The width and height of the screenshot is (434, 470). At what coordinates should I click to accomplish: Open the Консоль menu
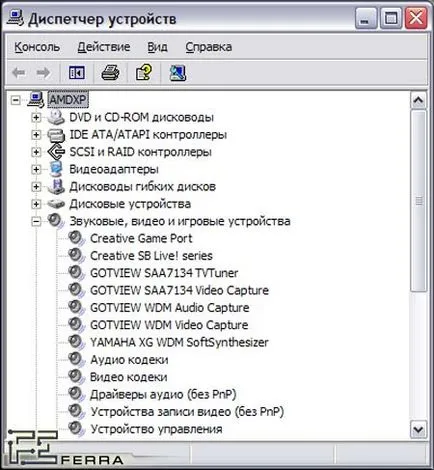37,47
